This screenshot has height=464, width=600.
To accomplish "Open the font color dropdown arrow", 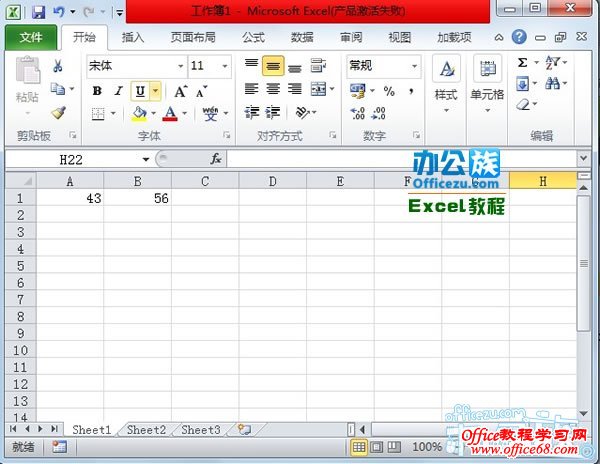I will click(184, 113).
